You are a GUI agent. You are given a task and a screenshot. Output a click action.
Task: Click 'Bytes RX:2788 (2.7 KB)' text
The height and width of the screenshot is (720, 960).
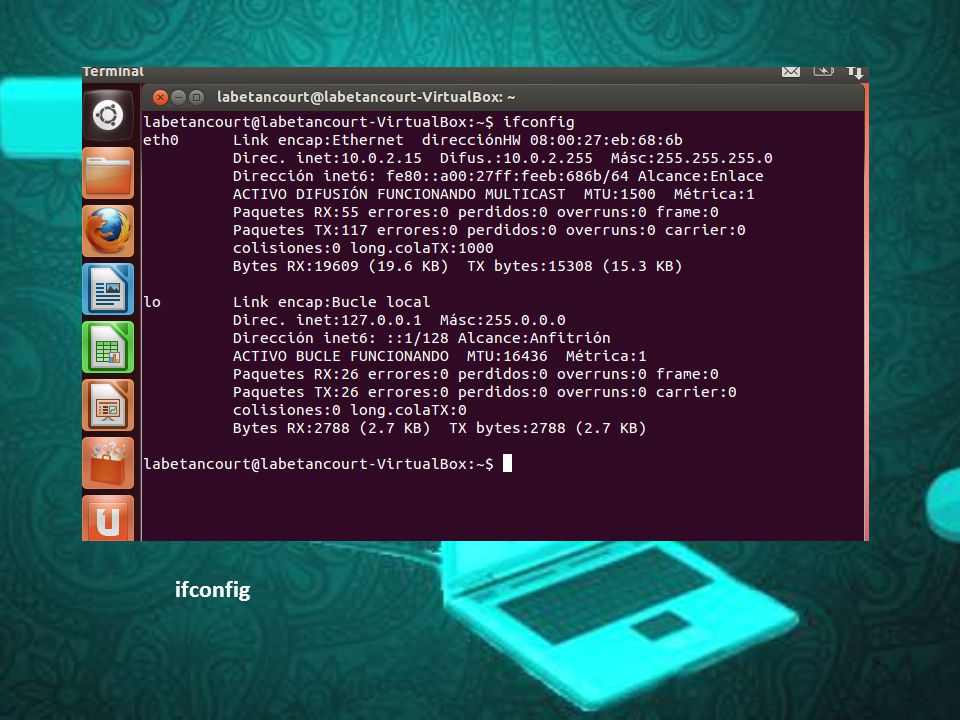331,429
